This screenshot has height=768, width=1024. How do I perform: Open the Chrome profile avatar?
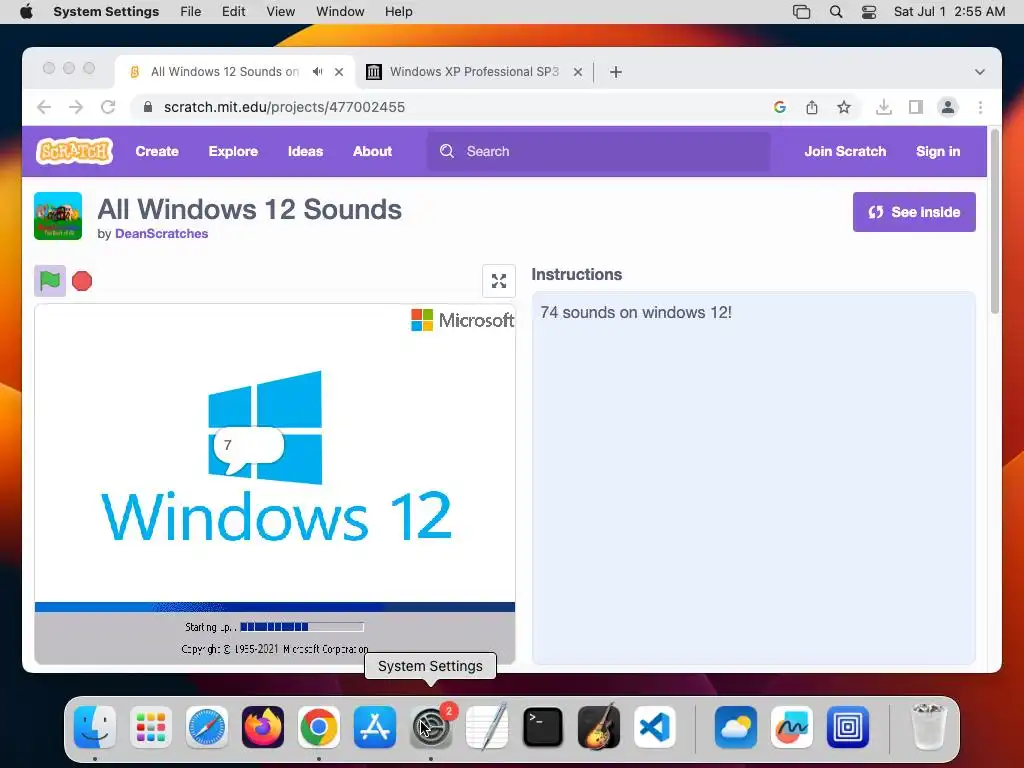click(x=948, y=107)
